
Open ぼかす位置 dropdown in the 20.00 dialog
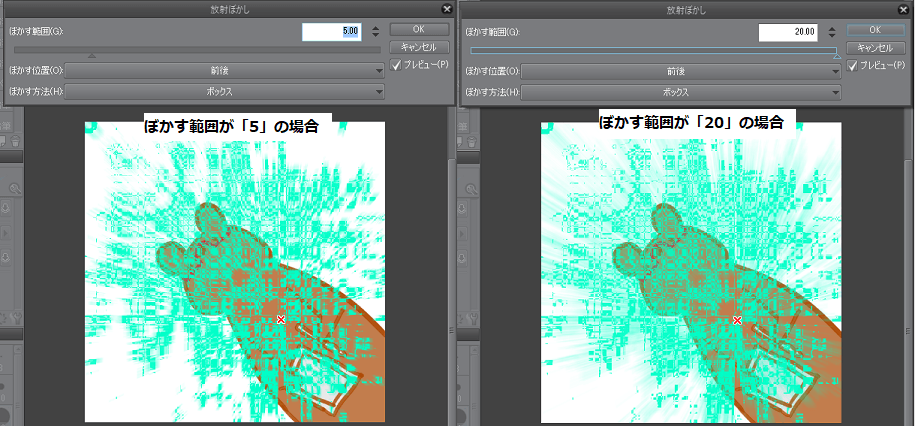click(x=680, y=71)
